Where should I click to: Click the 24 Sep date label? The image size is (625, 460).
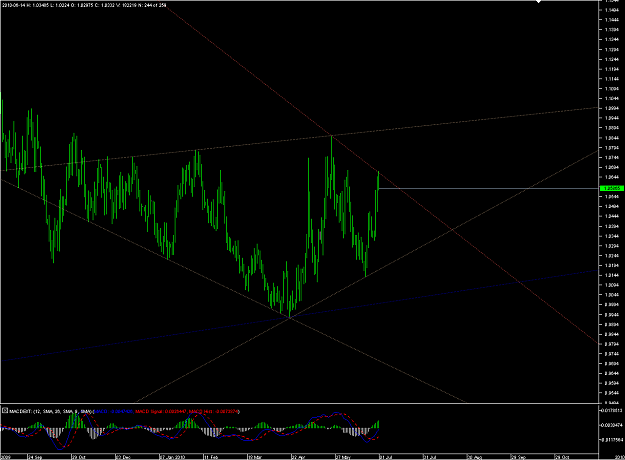tap(36, 457)
